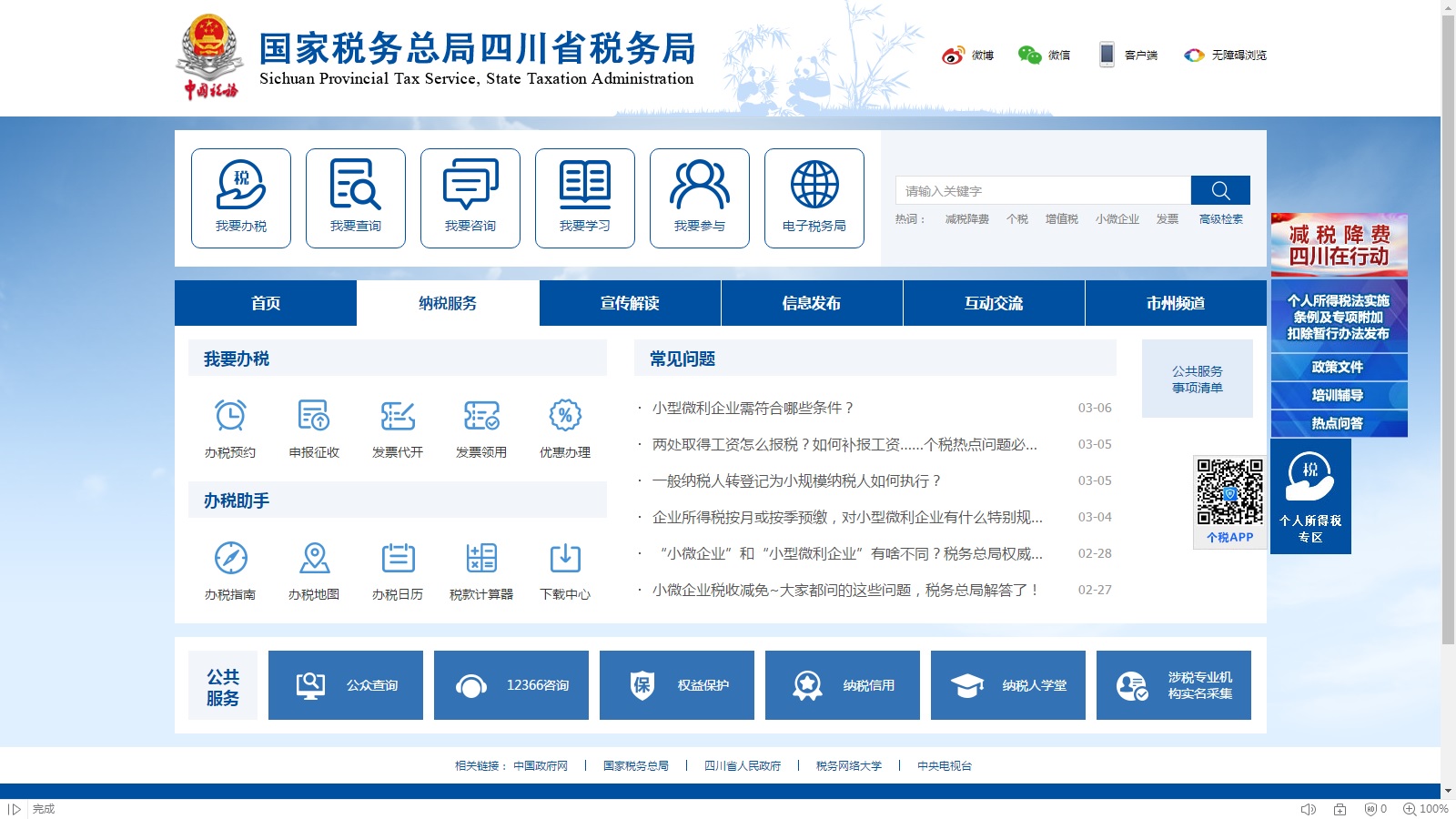
Task: Open the 培训辅导 side link
Action: point(1340,395)
